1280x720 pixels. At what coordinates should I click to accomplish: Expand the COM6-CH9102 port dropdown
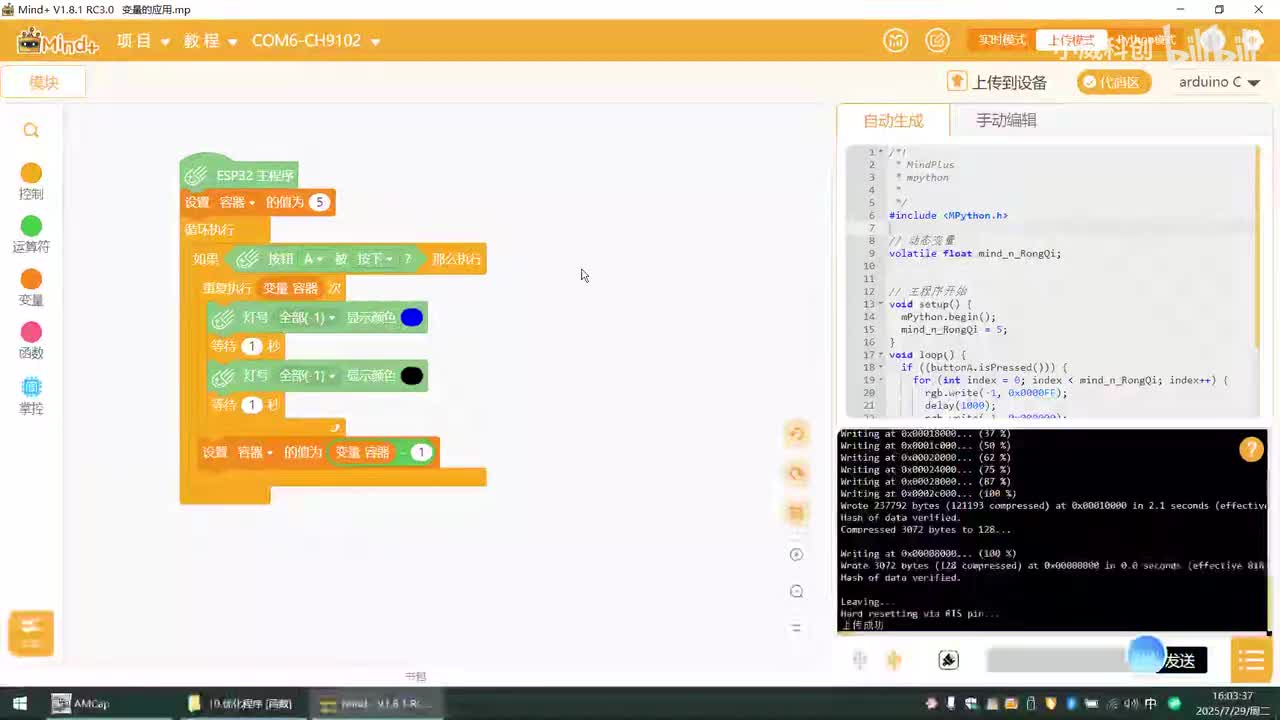(x=316, y=41)
